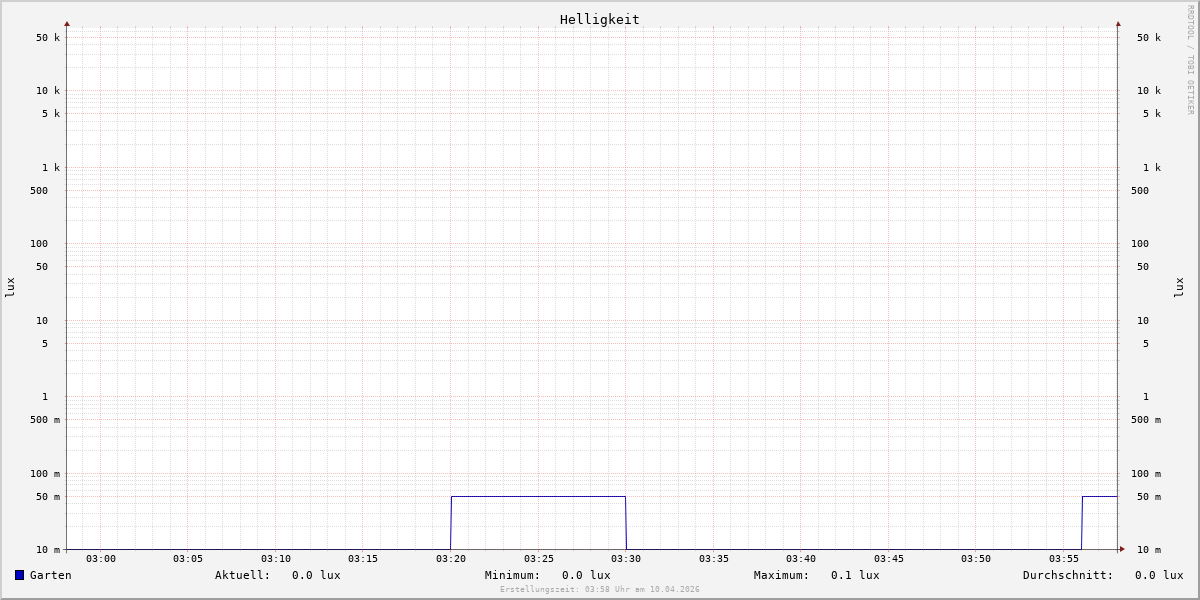Click the '10 k' label on left axis
Screen dimensions: 1200x600
click(x=48, y=91)
